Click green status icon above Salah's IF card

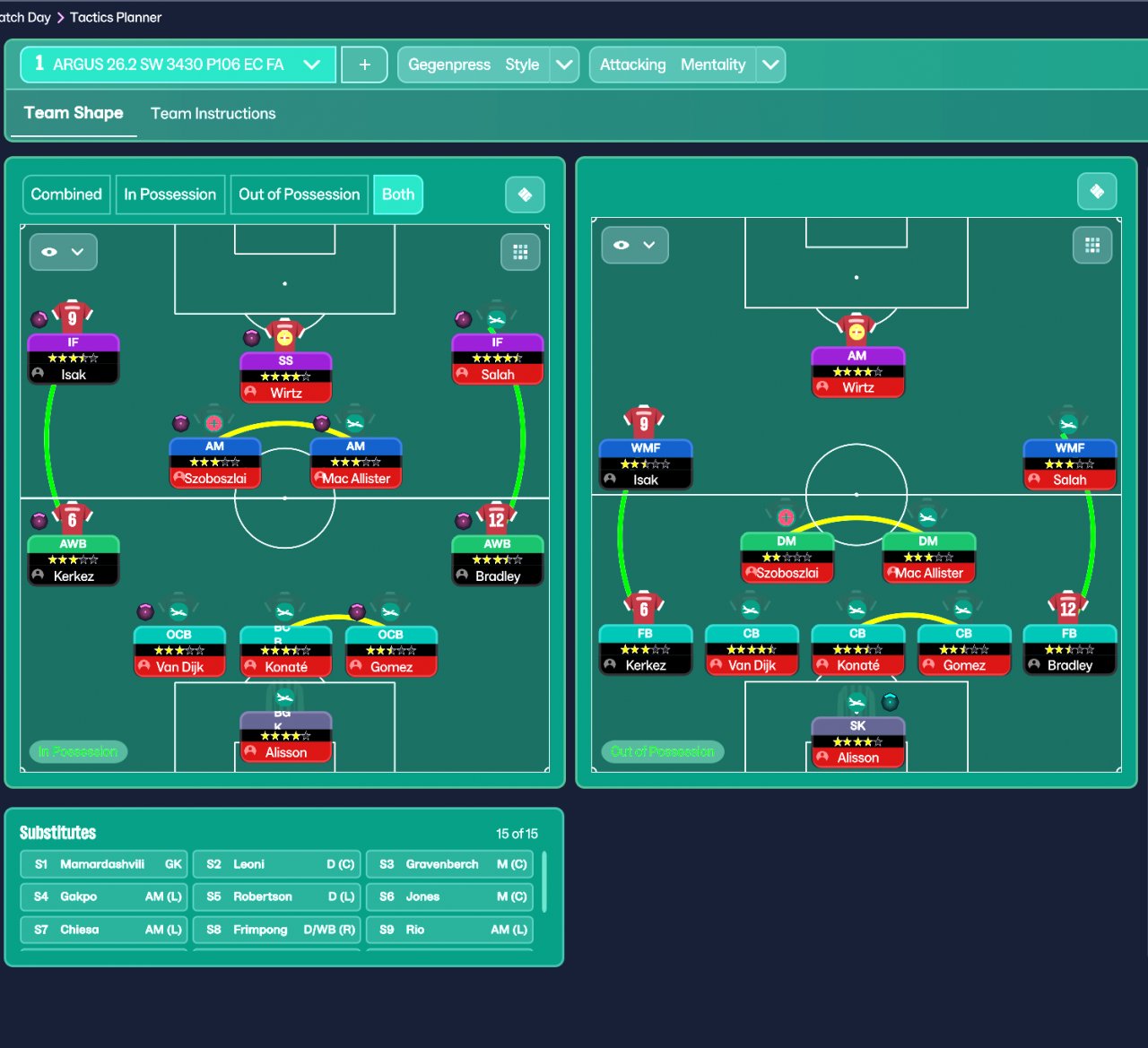(497, 317)
